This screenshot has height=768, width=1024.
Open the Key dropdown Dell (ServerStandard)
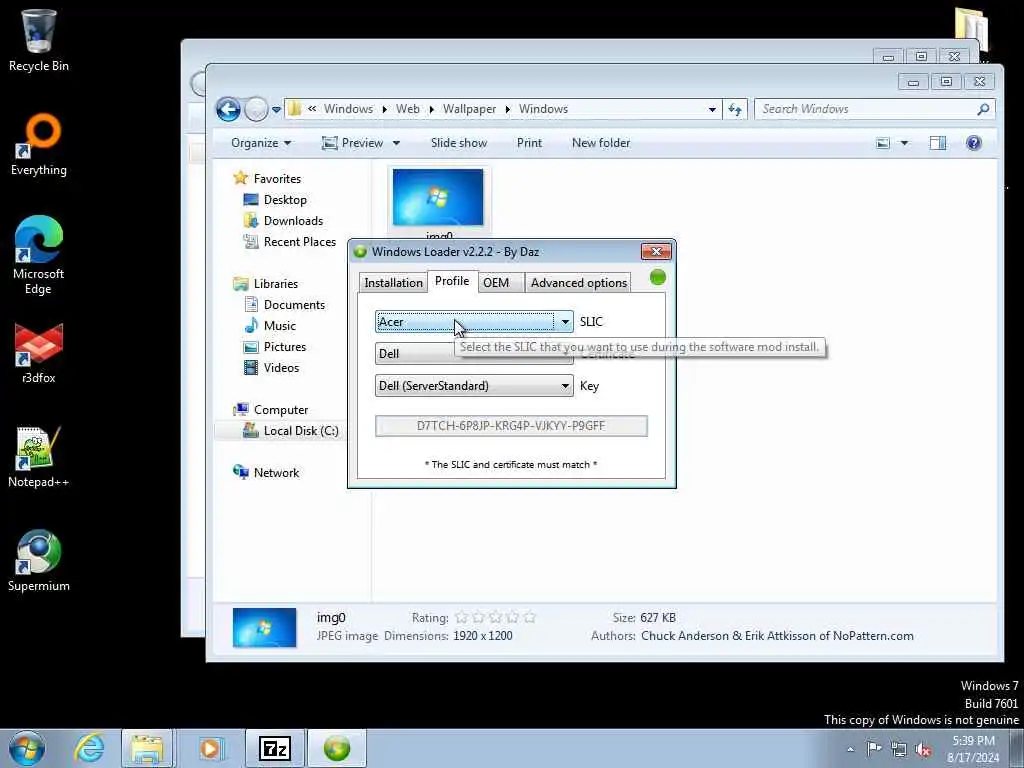pos(474,386)
